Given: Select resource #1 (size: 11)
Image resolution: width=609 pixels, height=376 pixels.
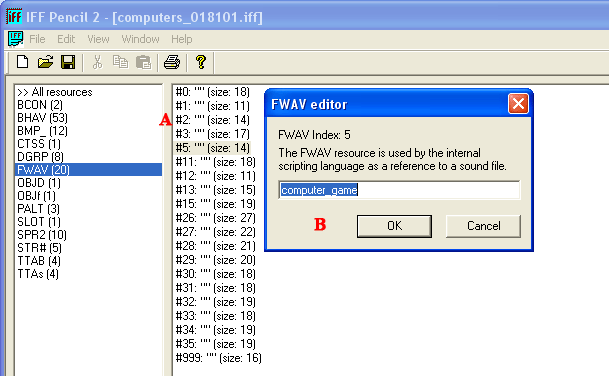Looking at the screenshot, I should [x=212, y=106].
